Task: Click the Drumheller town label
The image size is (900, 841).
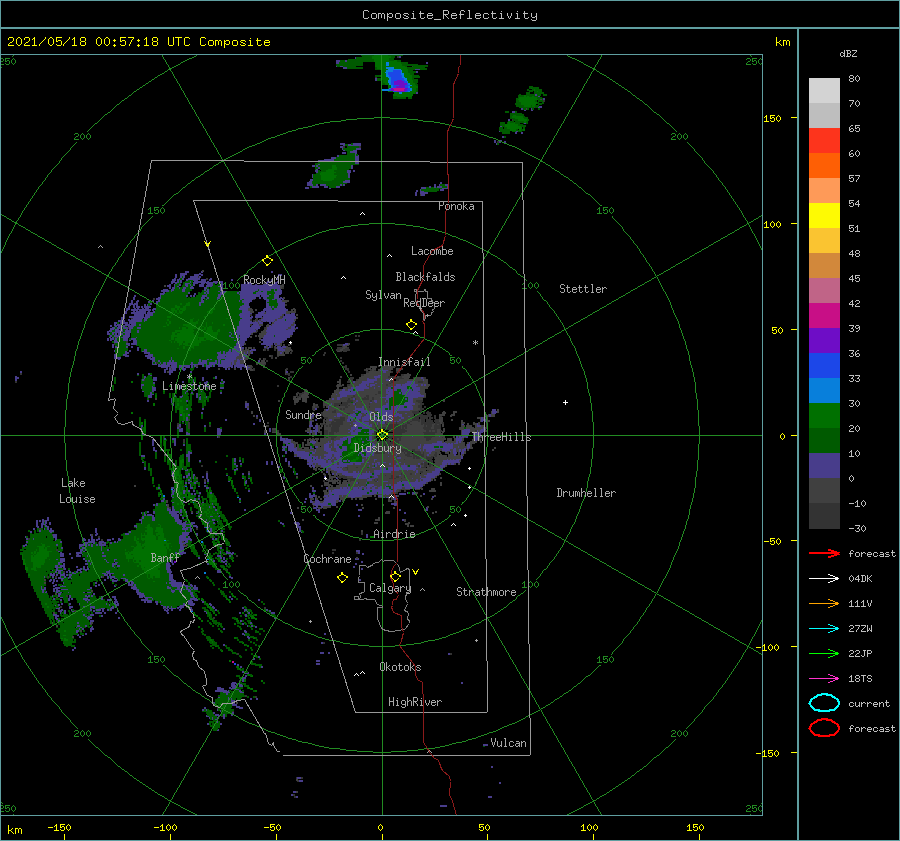Action: tap(586, 493)
